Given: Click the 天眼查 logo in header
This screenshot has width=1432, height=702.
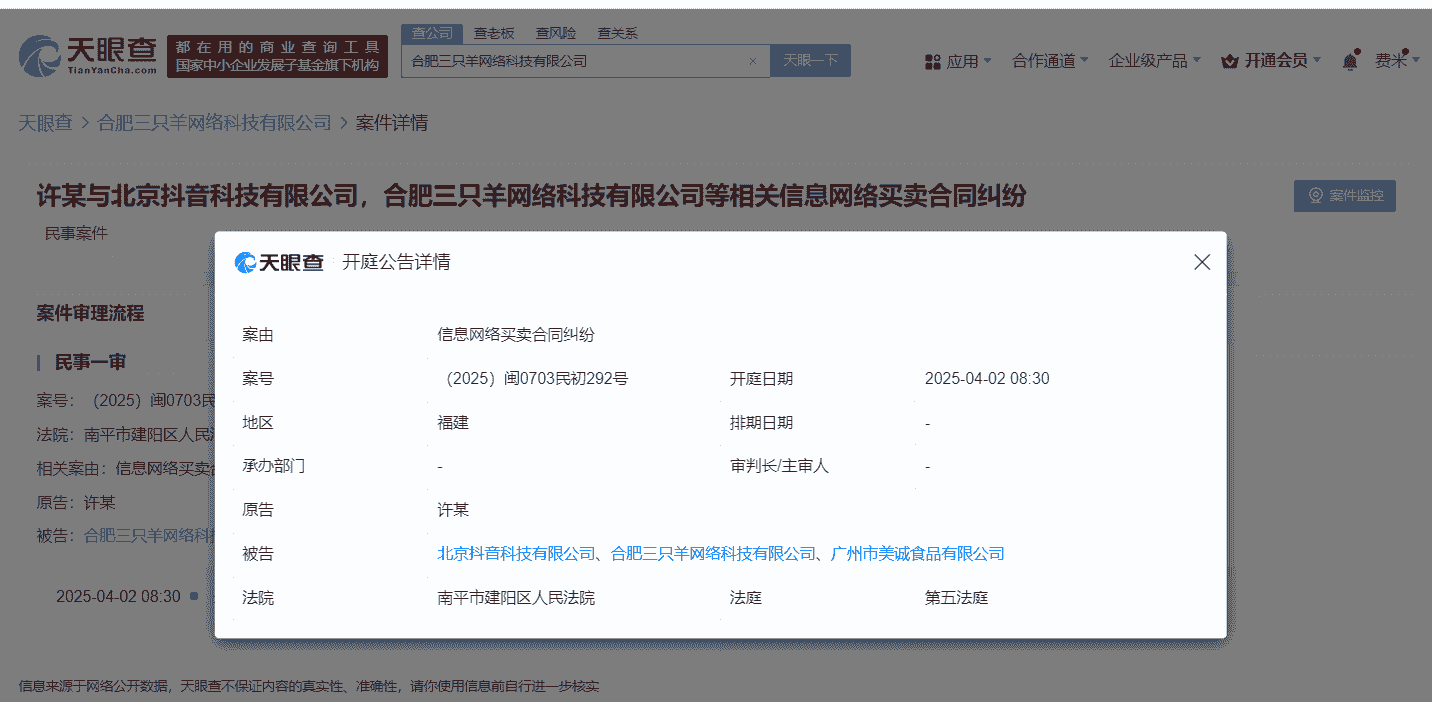Looking at the screenshot, I should click(x=88, y=56).
